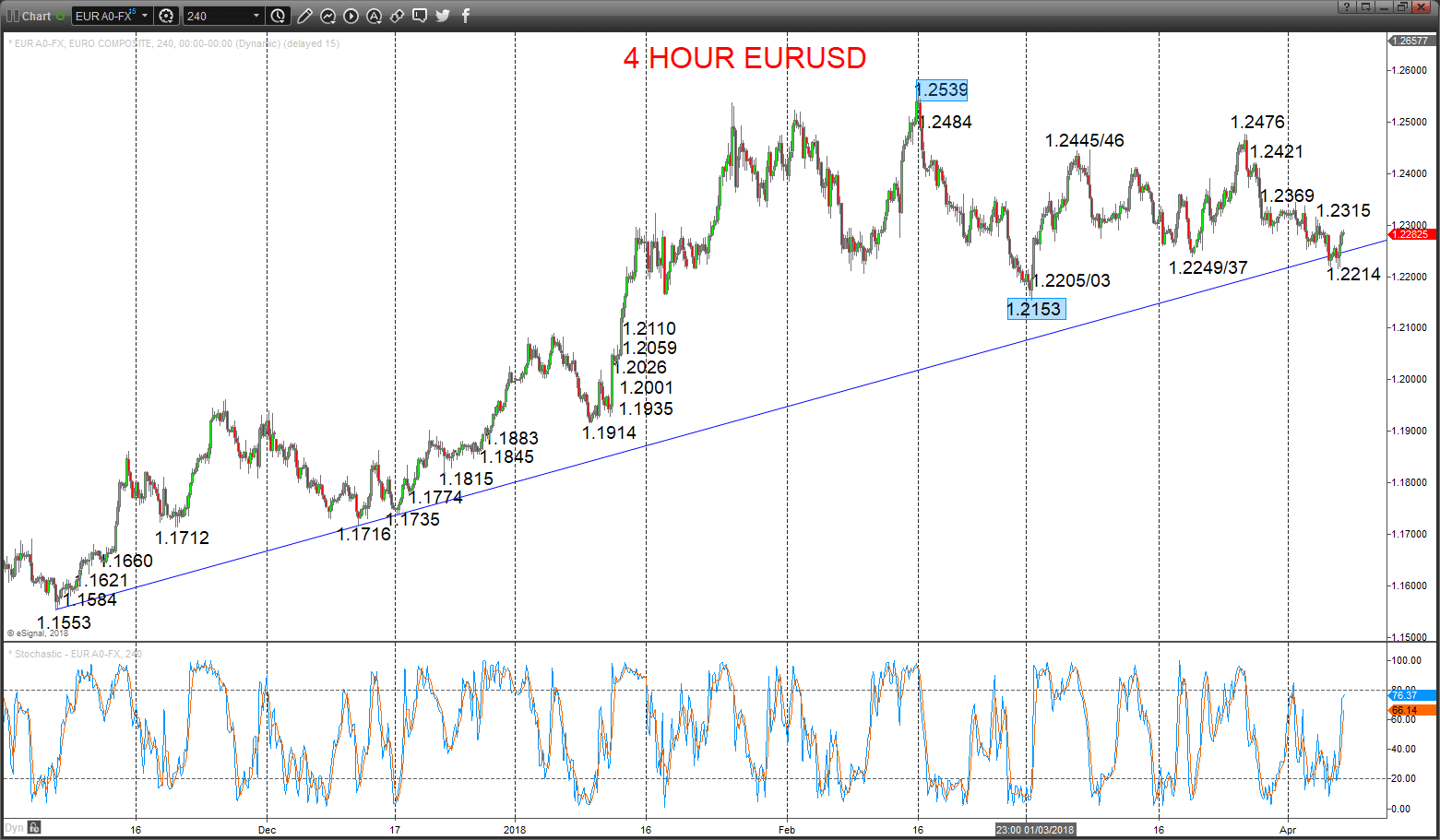This screenshot has height=840, width=1440.
Task: Select the 1.2214 price annotation
Action: [1353, 274]
